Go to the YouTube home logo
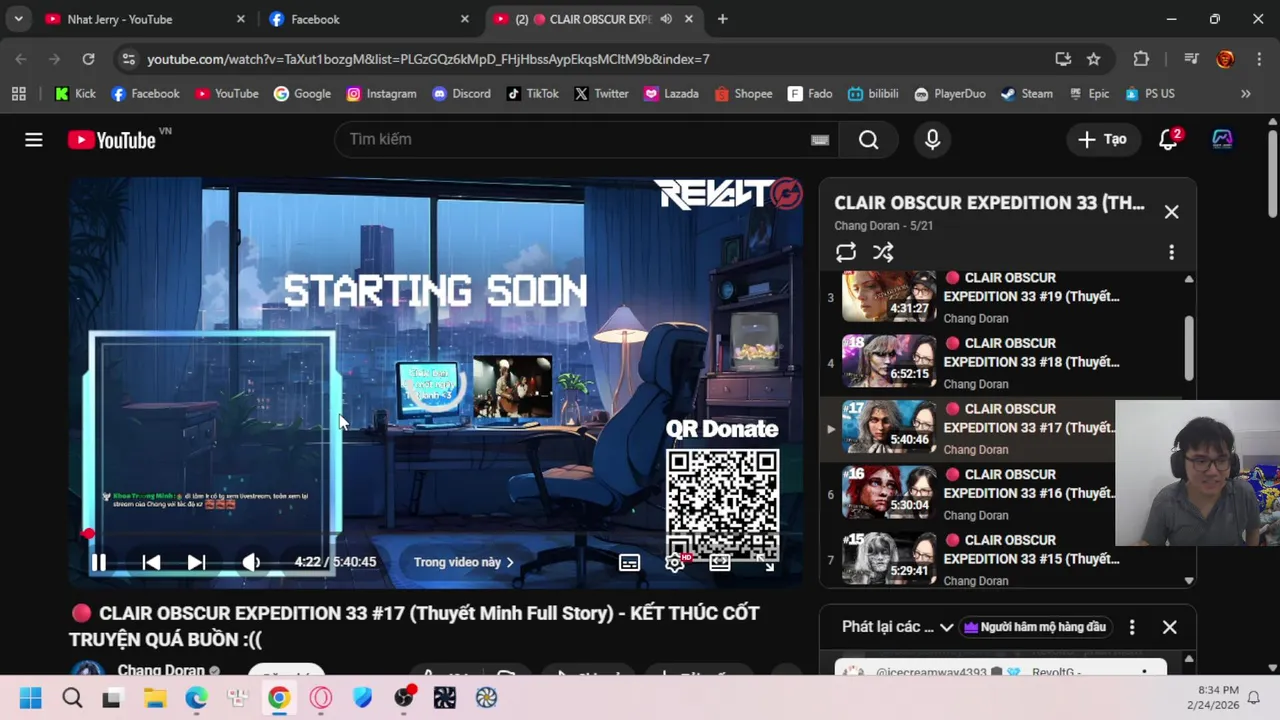The width and height of the screenshot is (1280, 720). click(x=112, y=140)
